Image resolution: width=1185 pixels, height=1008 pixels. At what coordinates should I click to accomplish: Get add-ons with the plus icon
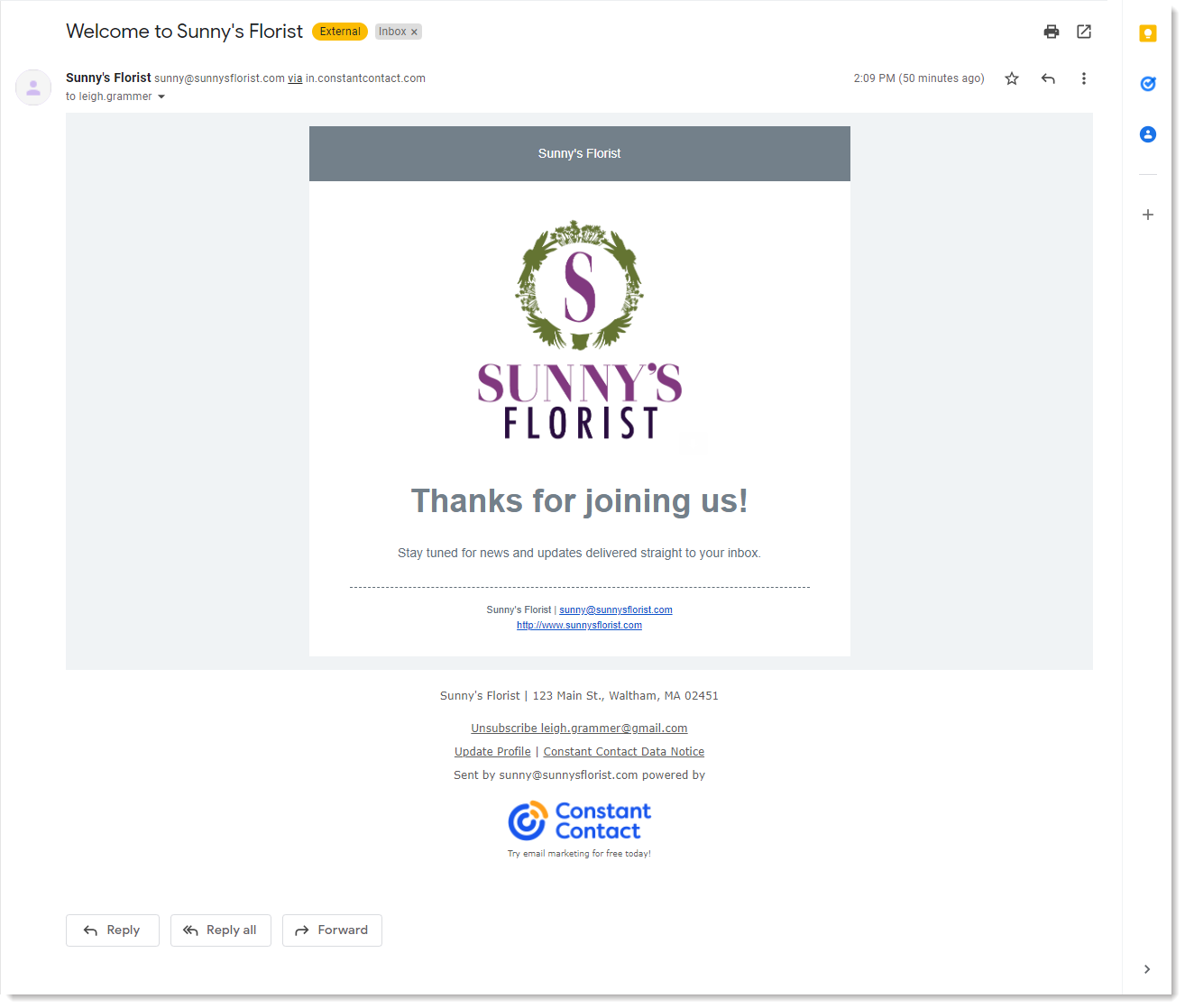point(1148,215)
